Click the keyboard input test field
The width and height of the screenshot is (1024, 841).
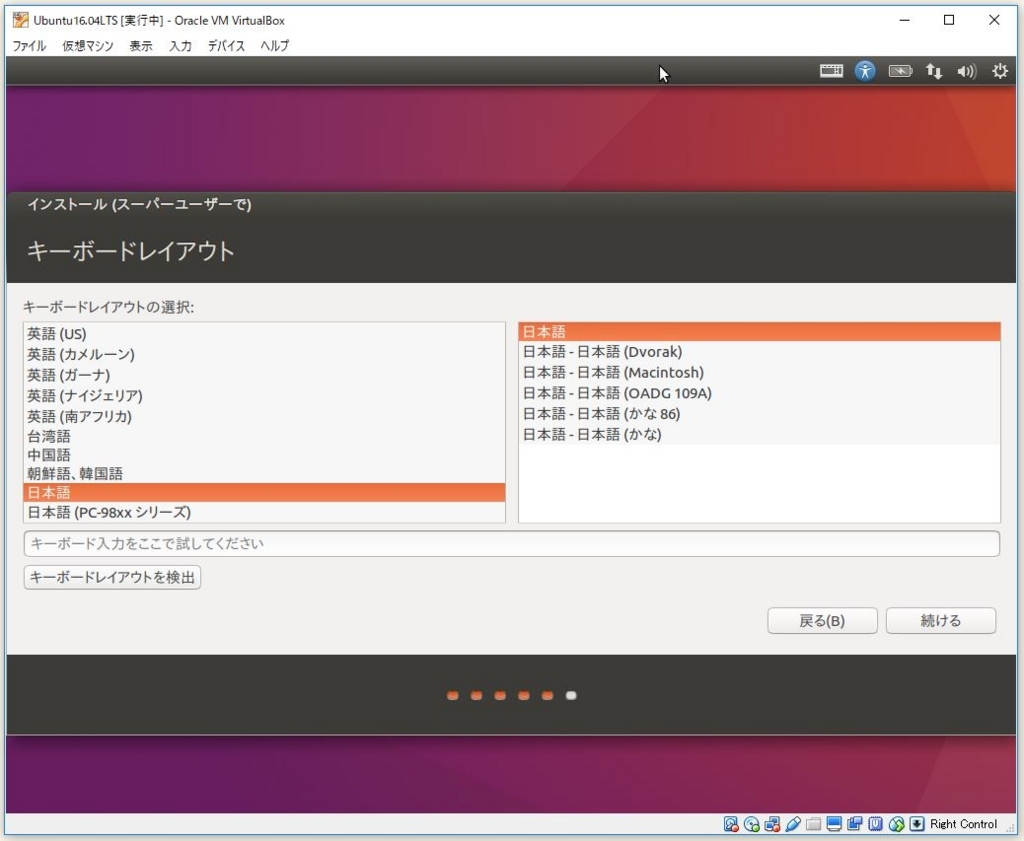[511, 543]
